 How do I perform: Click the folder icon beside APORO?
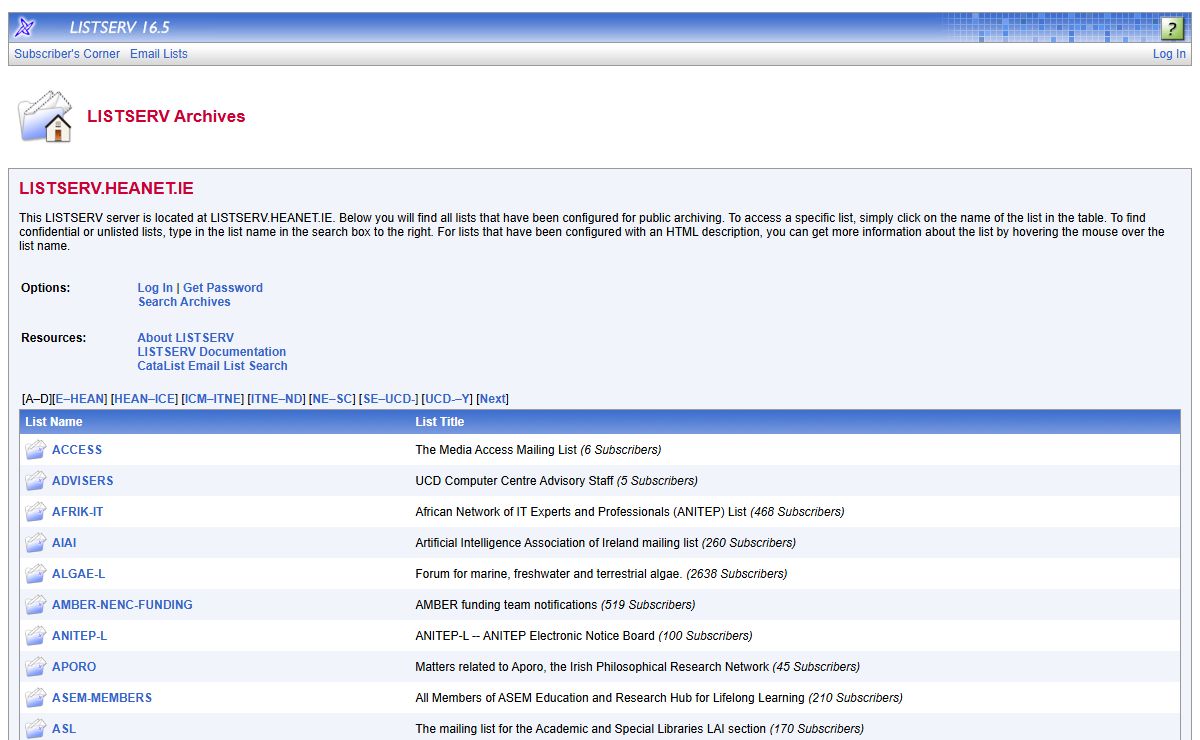[x=36, y=667]
